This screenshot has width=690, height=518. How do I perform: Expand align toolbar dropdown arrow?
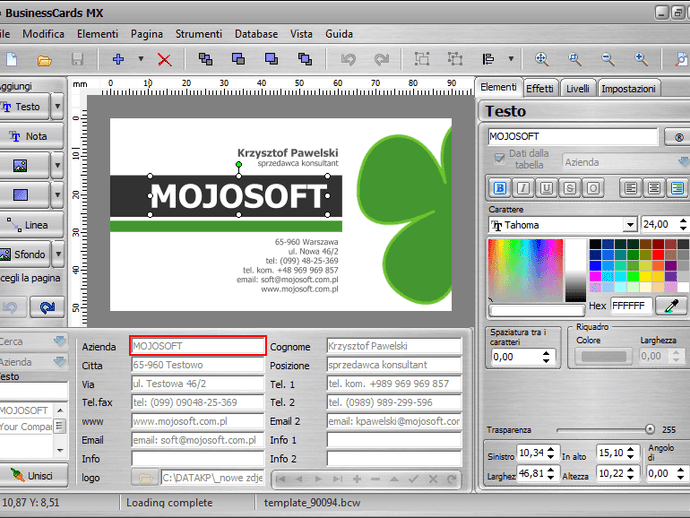tap(511, 59)
